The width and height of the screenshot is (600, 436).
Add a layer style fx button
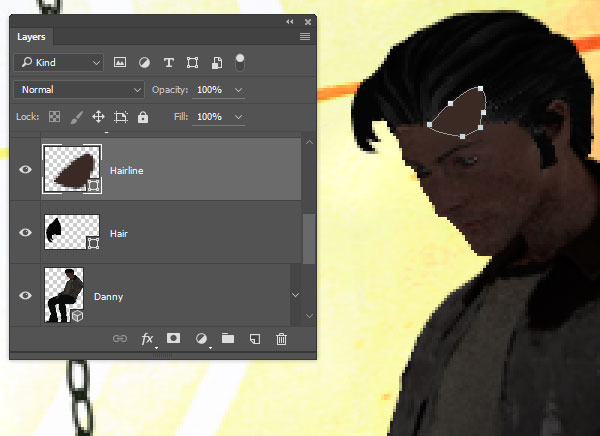tap(148, 338)
